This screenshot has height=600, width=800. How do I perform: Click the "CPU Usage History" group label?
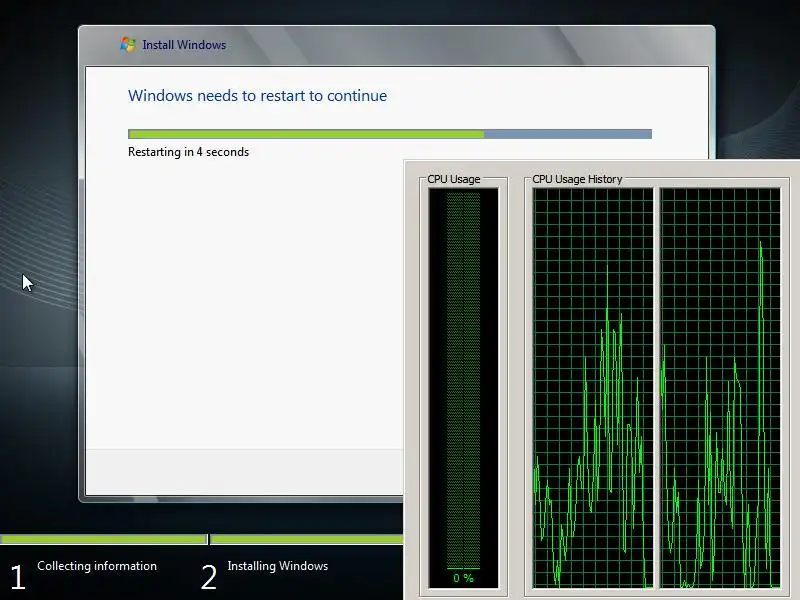[x=577, y=179]
